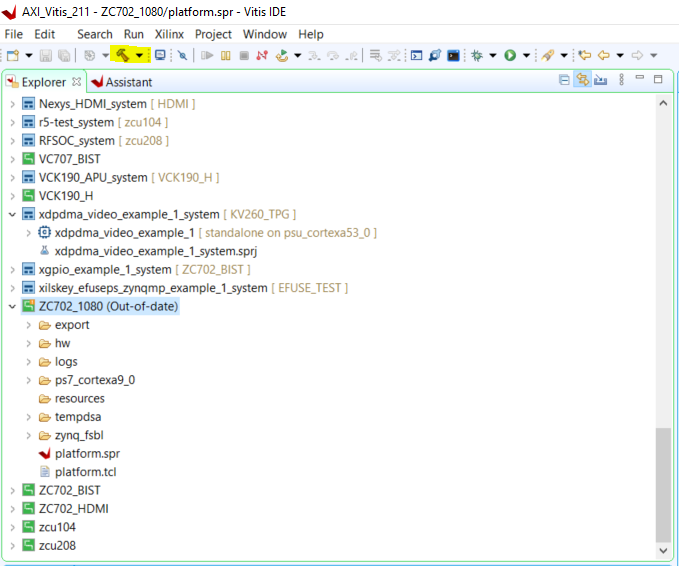The width and height of the screenshot is (679, 566).
Task: Open the Help menu
Action: pyautogui.click(x=311, y=34)
